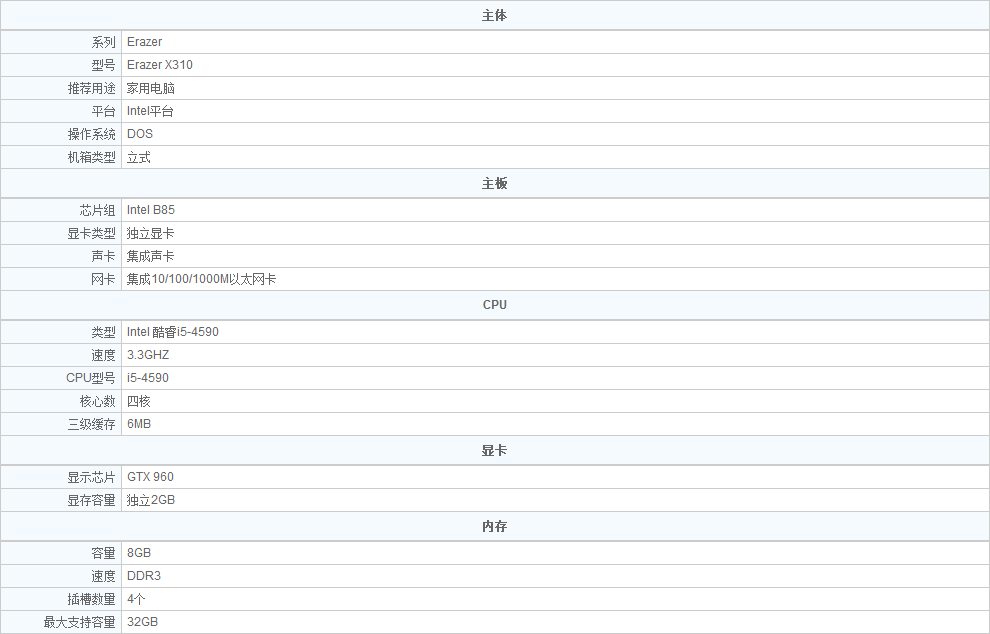Image resolution: width=990 pixels, height=634 pixels.
Task: Select the 四核 value
Action: tap(139, 402)
